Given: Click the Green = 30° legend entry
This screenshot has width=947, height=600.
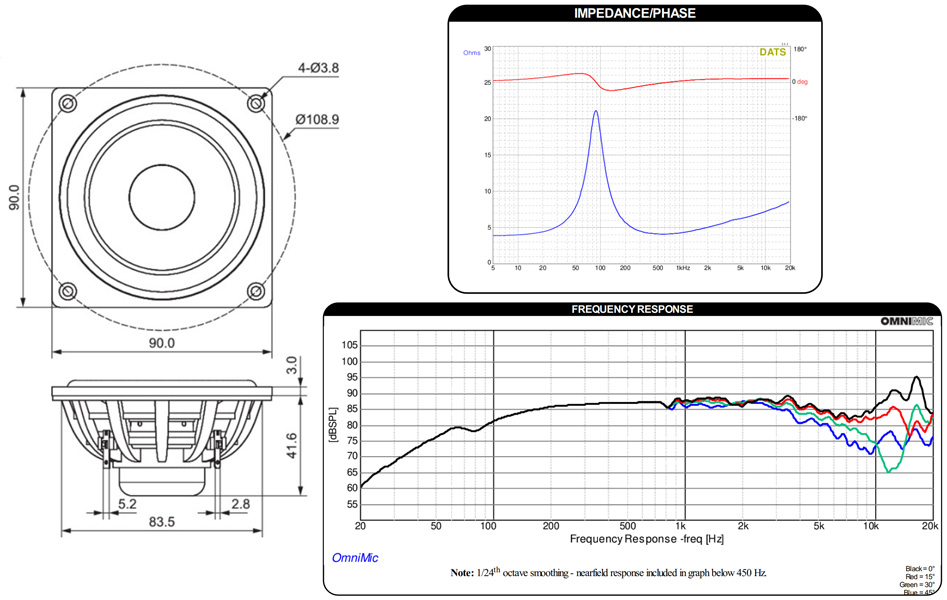Looking at the screenshot, I should click(919, 585).
